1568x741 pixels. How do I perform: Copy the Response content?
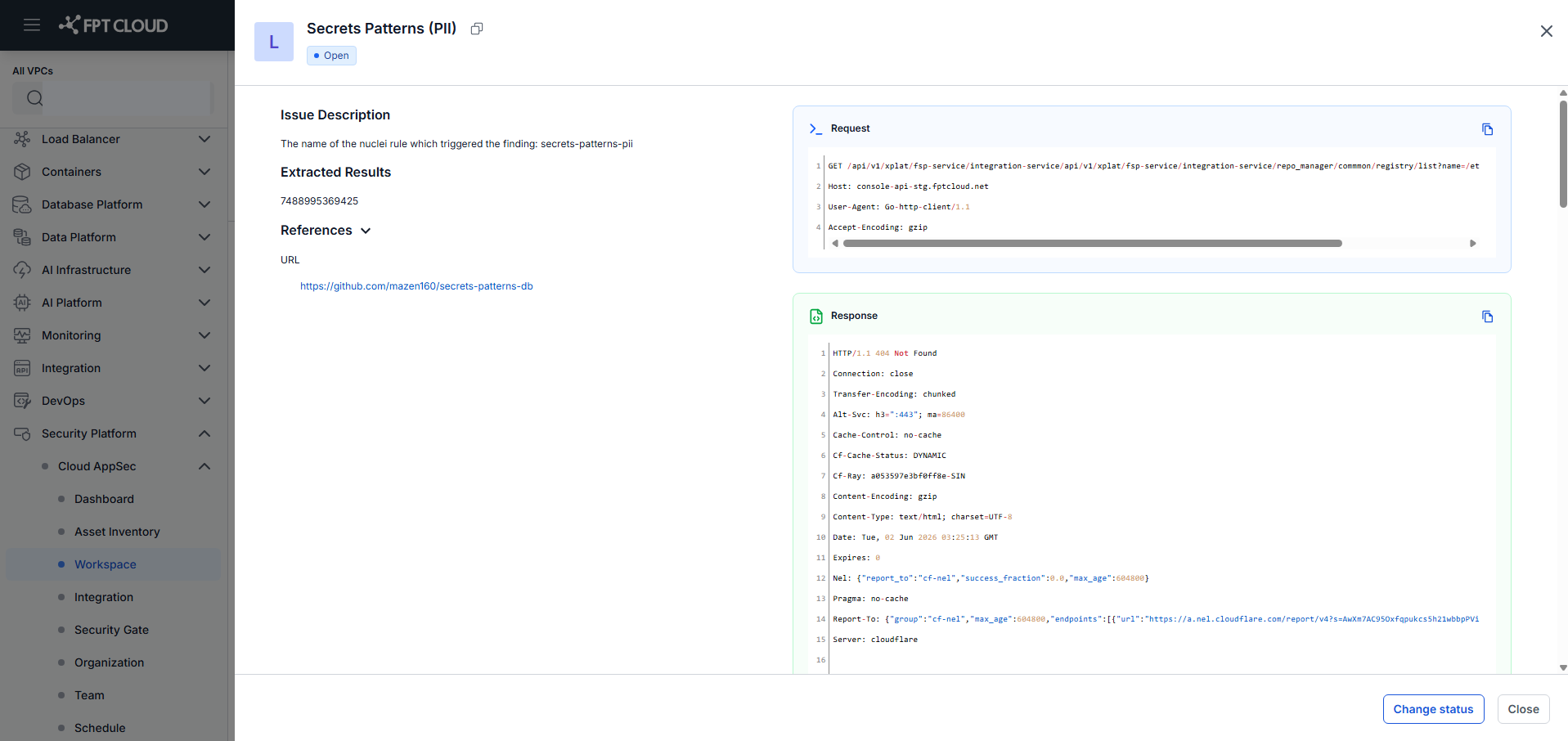tap(1487, 317)
